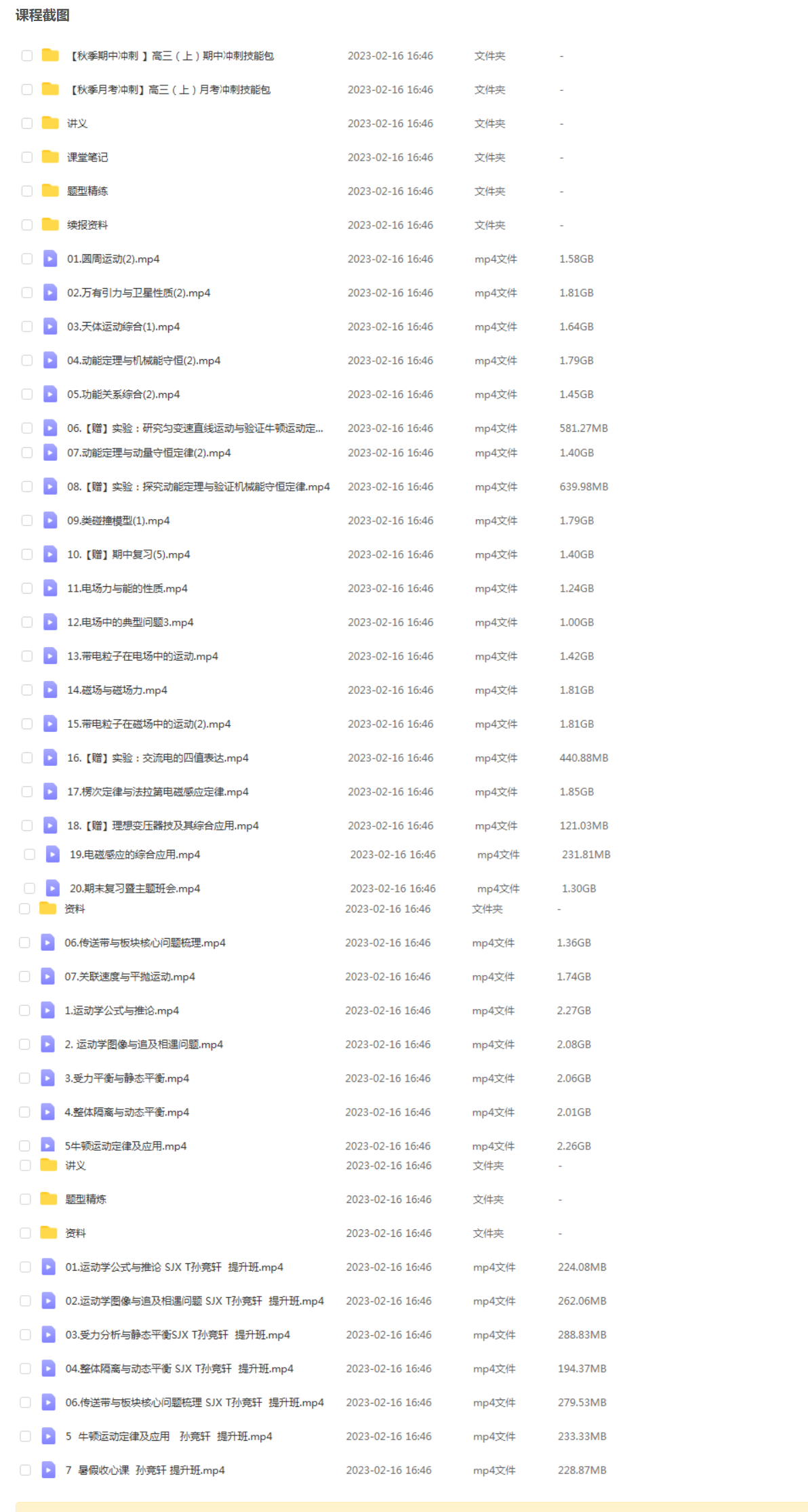The height and width of the screenshot is (1512, 808).
Task: Click video icon of 1.运动学公式与推论.mp4
Action: [x=47, y=1010]
